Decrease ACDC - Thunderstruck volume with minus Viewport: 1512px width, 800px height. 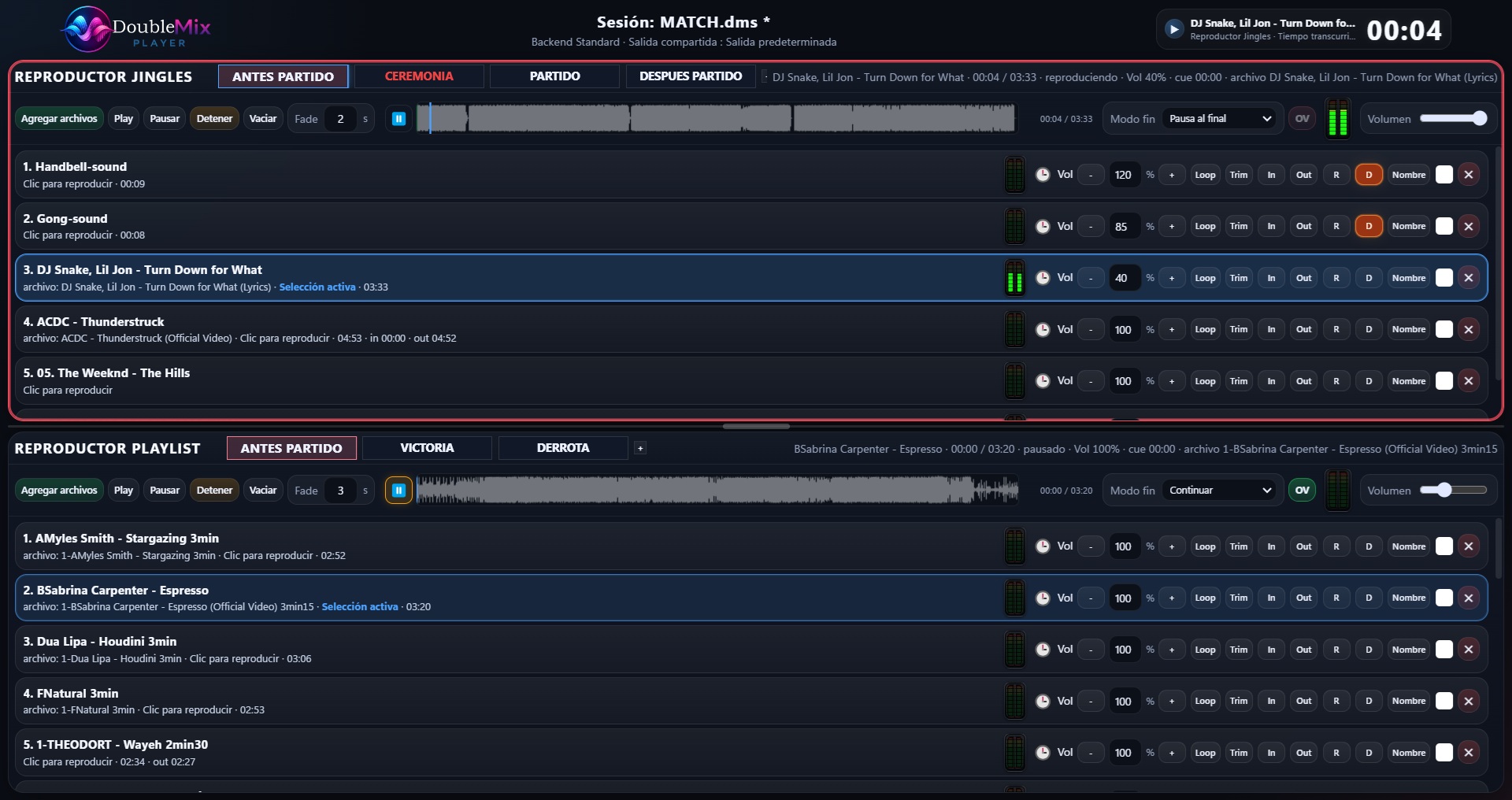click(x=1091, y=330)
